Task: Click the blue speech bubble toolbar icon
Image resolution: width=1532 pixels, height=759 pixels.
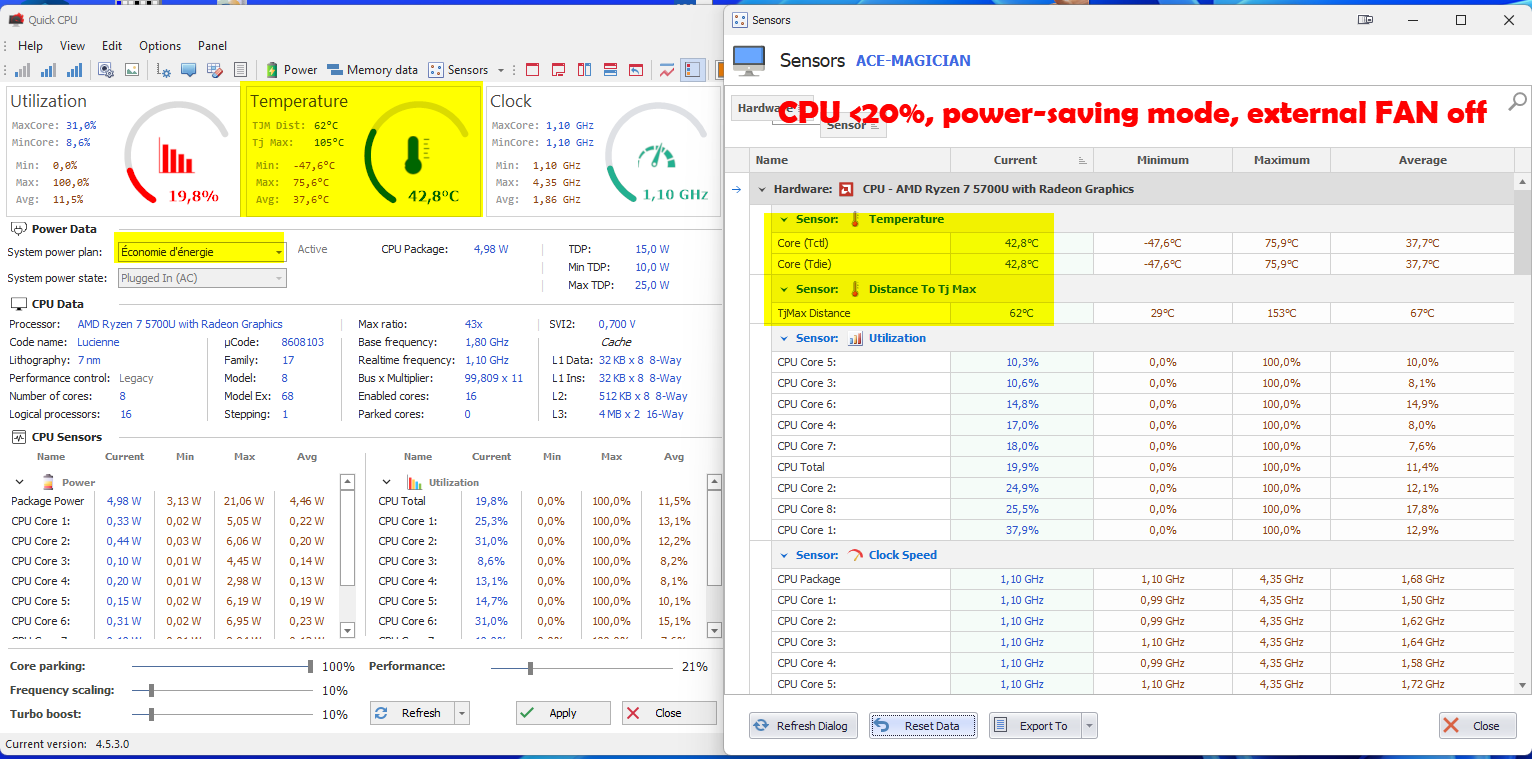Action: (188, 70)
